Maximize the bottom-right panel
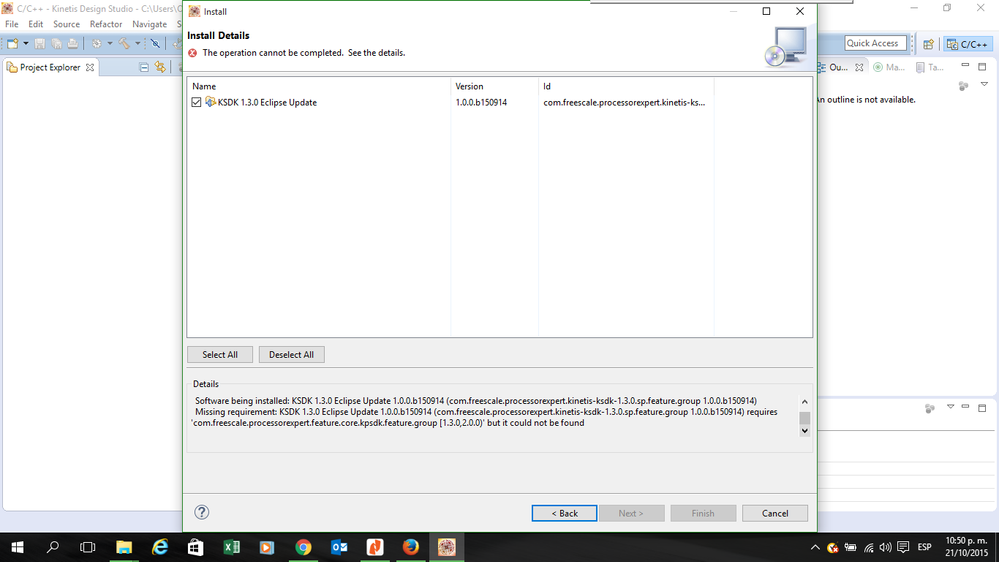 (x=982, y=407)
